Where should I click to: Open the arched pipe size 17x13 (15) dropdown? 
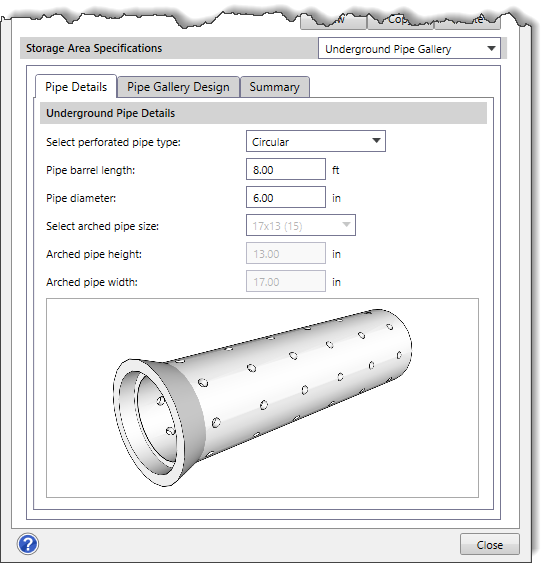[301, 225]
